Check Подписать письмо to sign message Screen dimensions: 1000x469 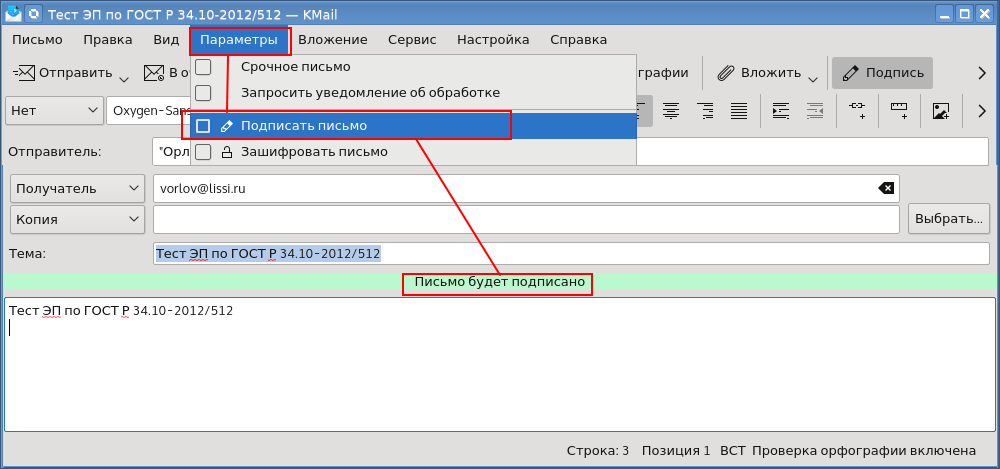click(x=413, y=126)
